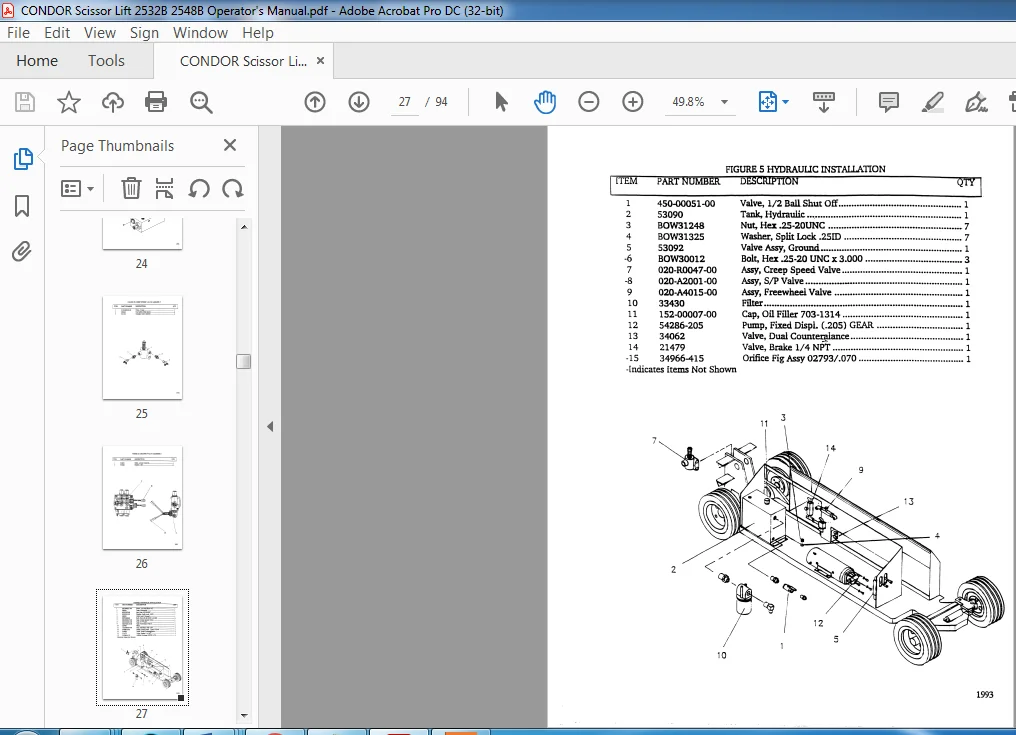Open the Sign menu
This screenshot has height=735, width=1016.
144,32
